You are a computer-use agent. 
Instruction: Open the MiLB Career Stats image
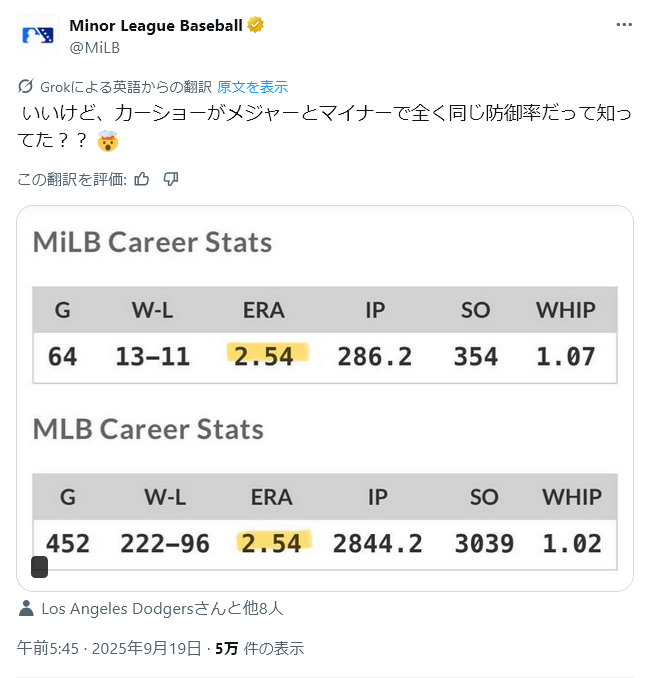click(325, 398)
